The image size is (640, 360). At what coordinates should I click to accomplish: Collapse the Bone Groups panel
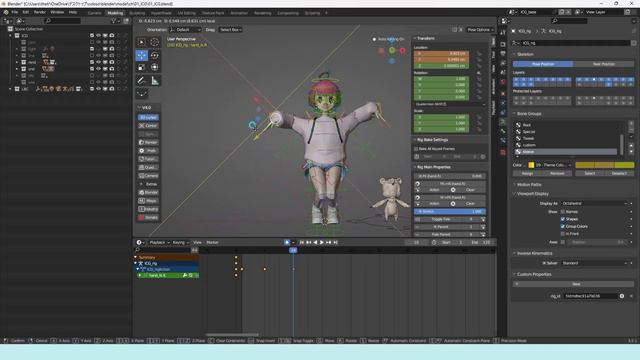529,114
